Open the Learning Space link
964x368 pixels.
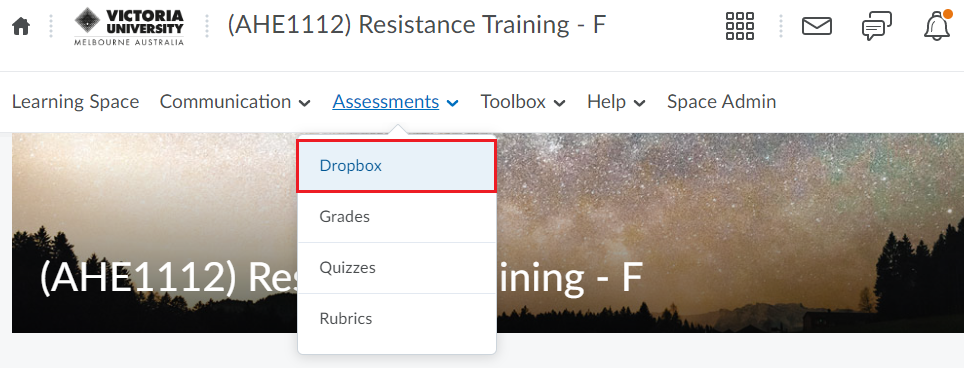[x=76, y=102]
